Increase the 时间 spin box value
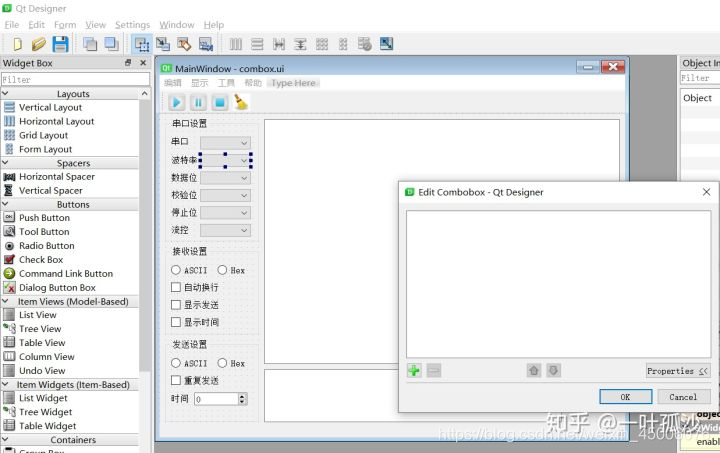Screen dimensions: 720x453 (x=242, y=396)
